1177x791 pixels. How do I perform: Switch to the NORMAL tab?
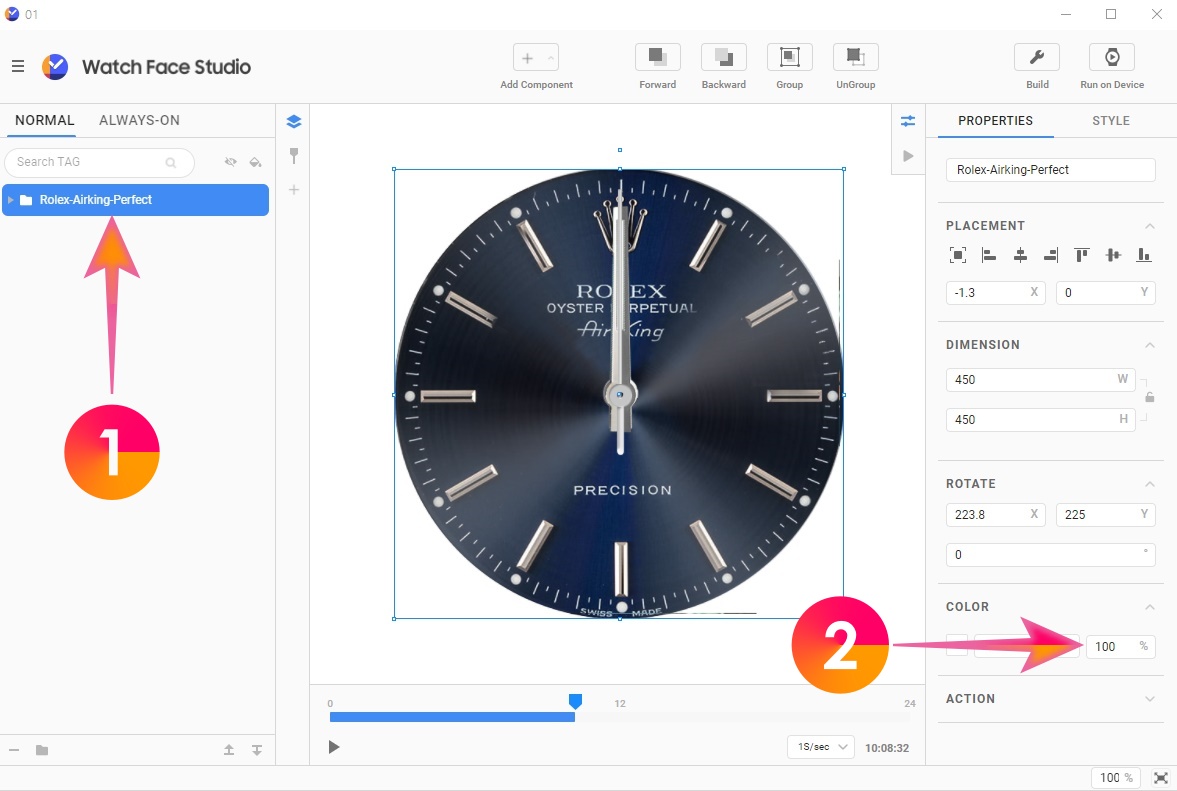point(44,120)
